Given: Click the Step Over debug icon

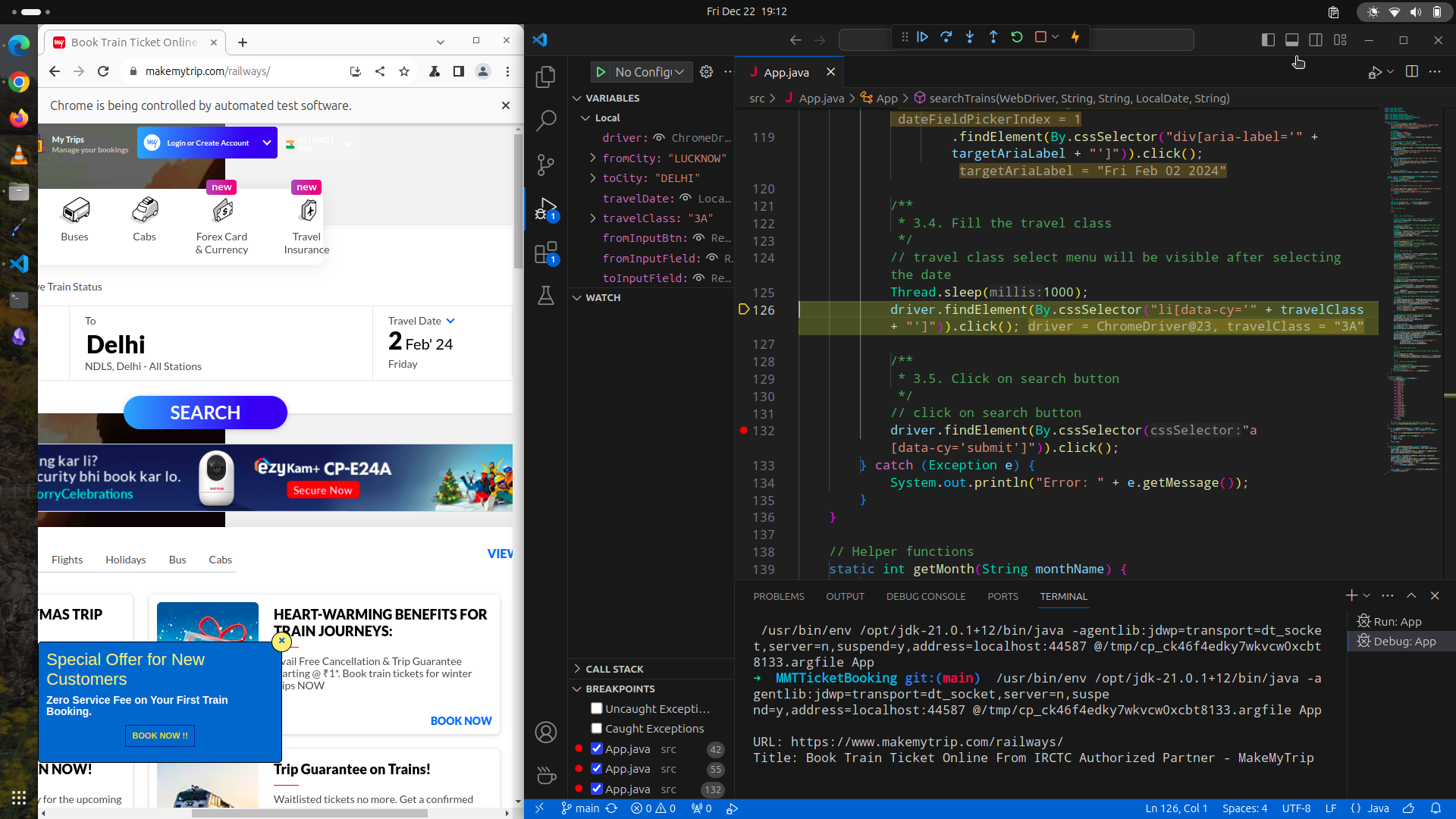Looking at the screenshot, I should point(946,37).
